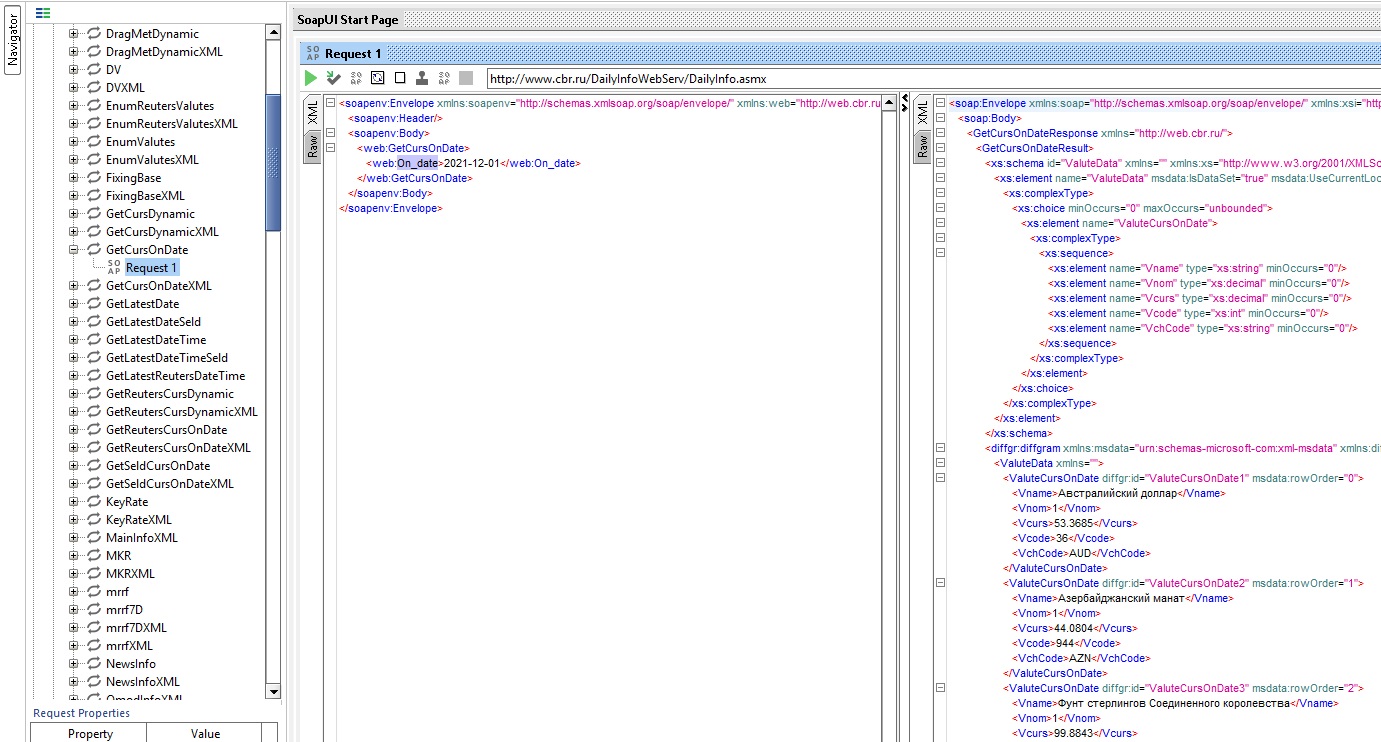
Task: Switch to the request Raw tab
Action: click(x=312, y=148)
